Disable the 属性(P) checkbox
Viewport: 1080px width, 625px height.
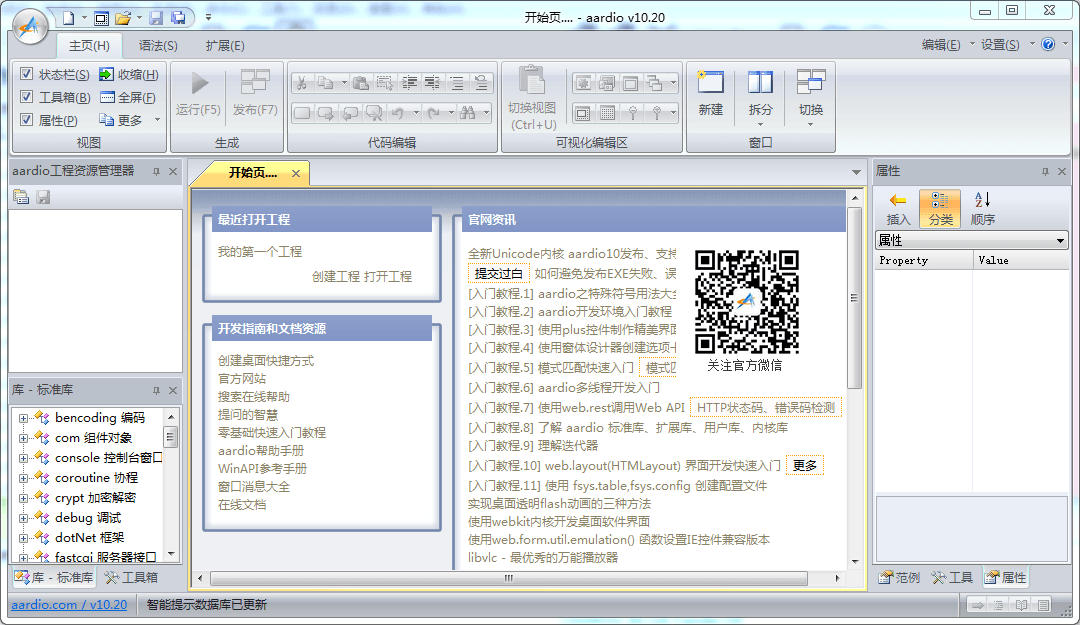[27, 120]
